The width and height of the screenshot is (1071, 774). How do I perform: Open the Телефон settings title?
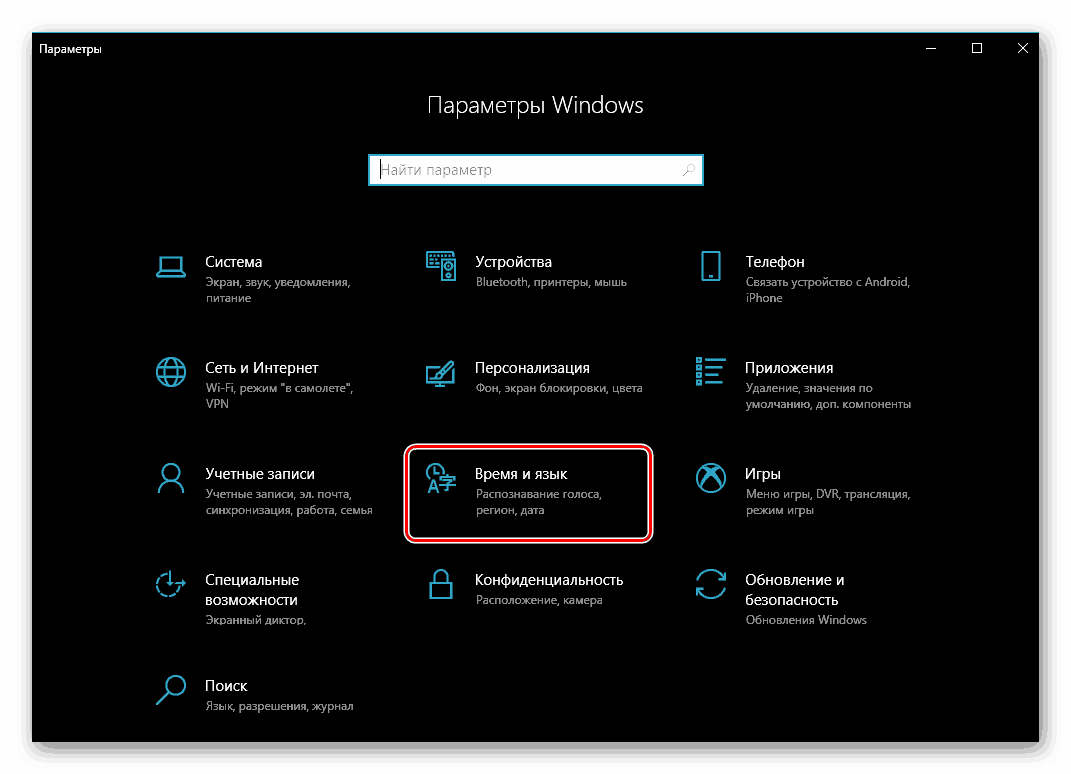(x=775, y=262)
